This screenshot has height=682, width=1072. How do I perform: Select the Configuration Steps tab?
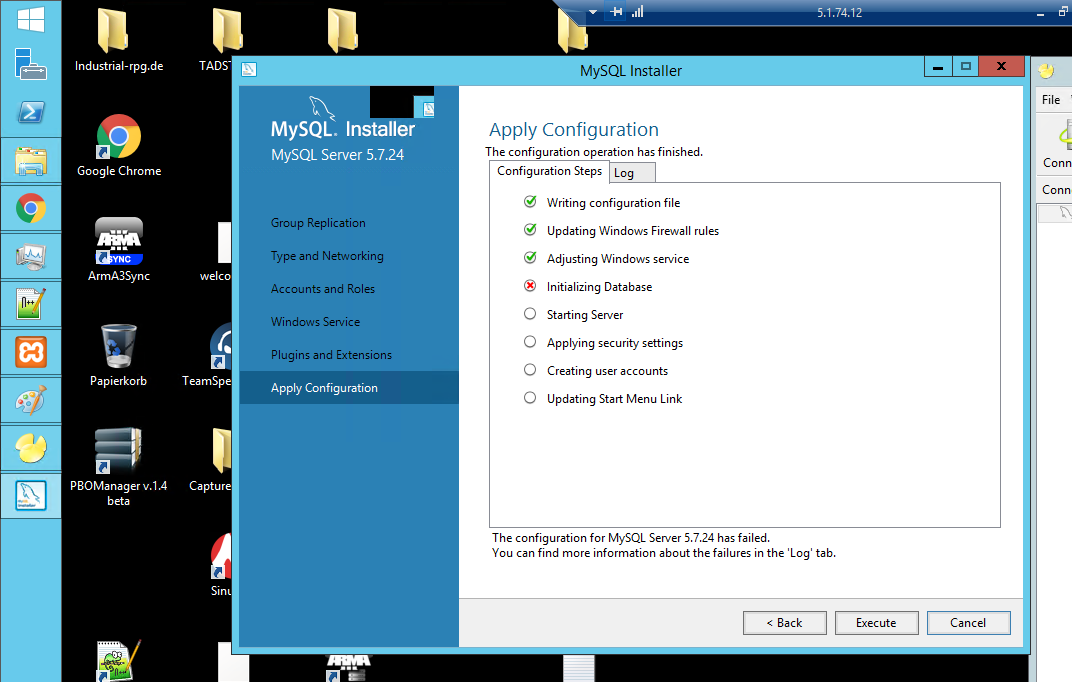tap(550, 172)
